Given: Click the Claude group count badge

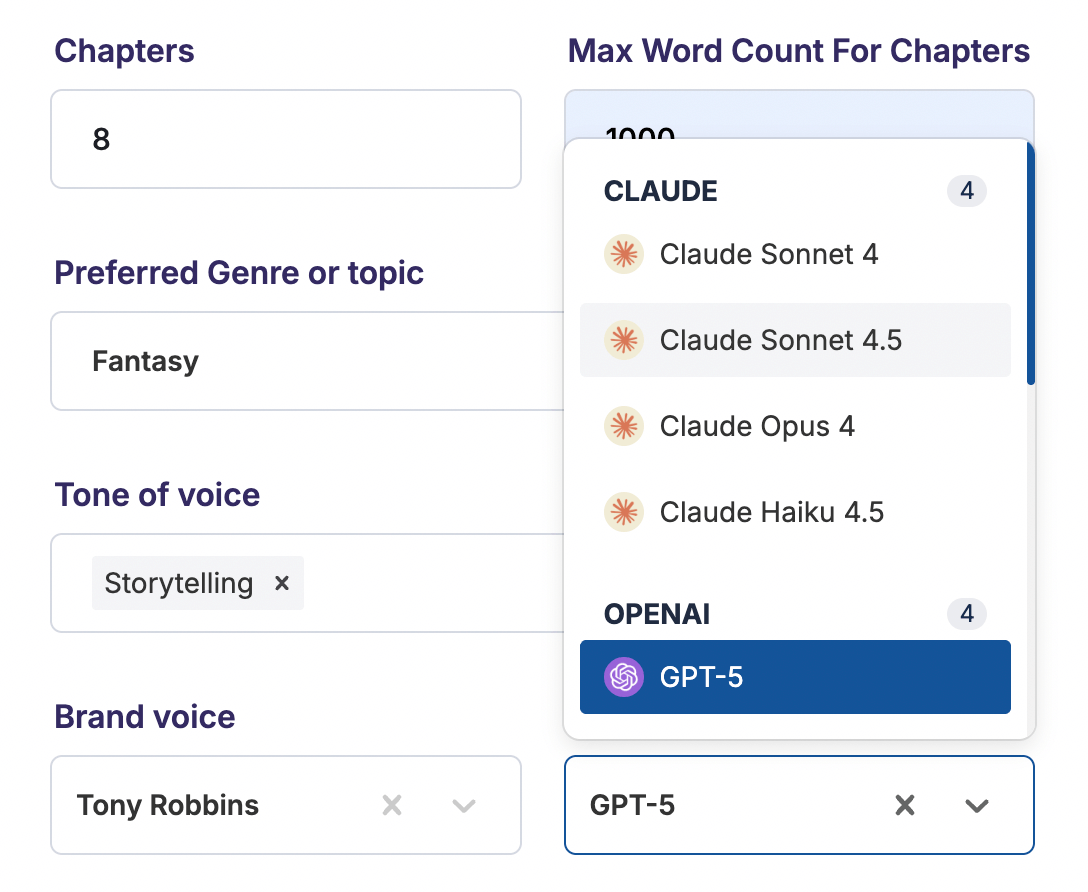Looking at the screenshot, I should point(967,191).
